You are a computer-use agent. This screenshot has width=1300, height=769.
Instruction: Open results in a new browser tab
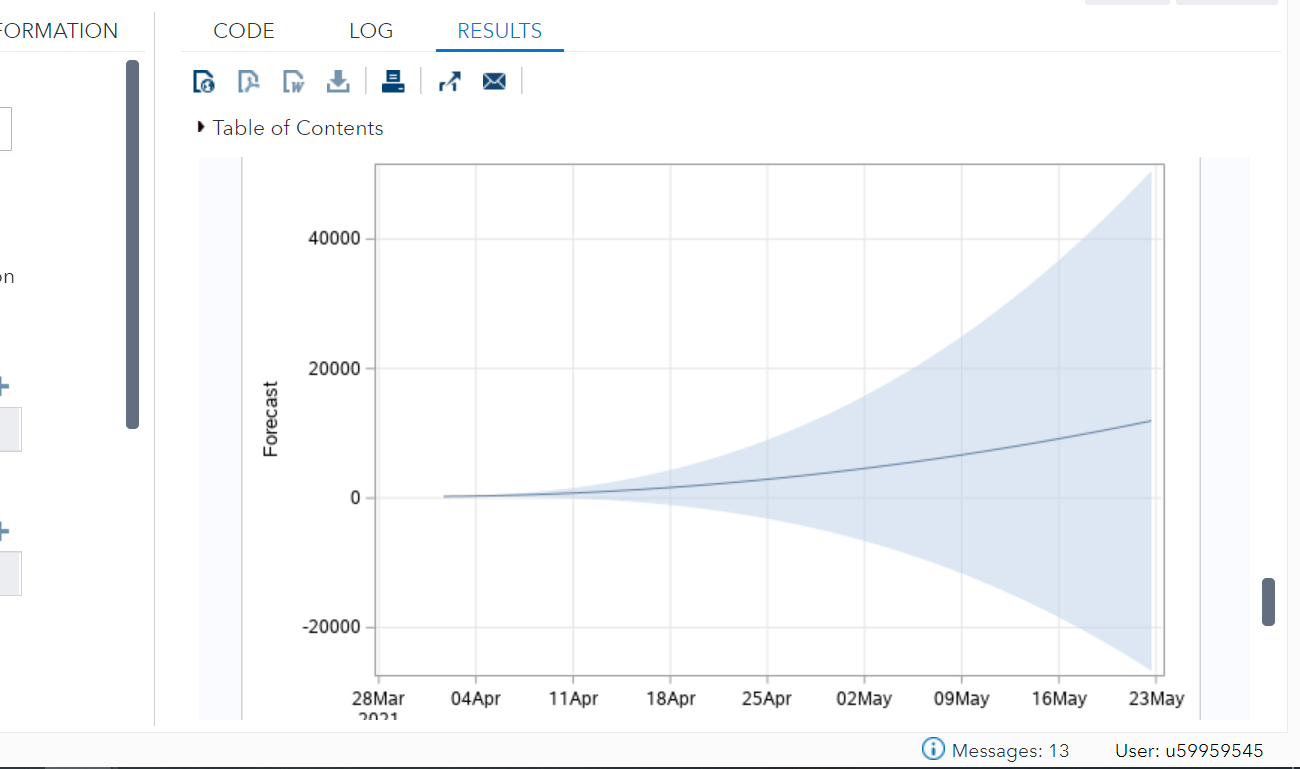pos(449,81)
